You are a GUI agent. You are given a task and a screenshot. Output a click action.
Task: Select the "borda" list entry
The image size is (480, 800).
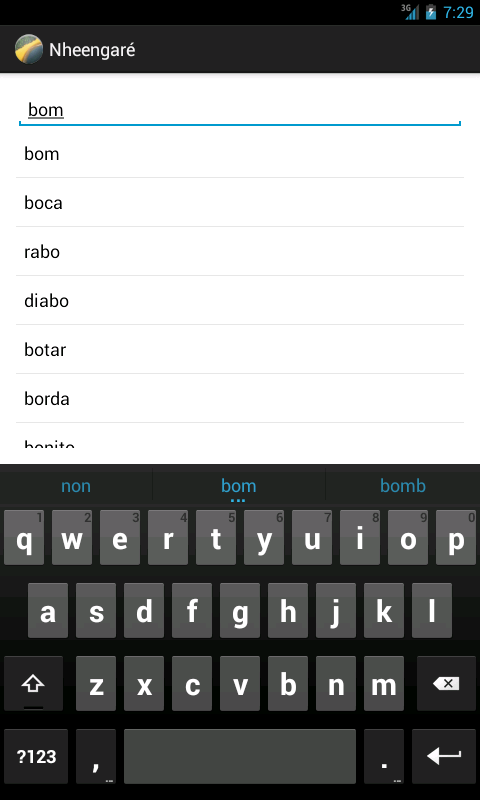(x=240, y=398)
